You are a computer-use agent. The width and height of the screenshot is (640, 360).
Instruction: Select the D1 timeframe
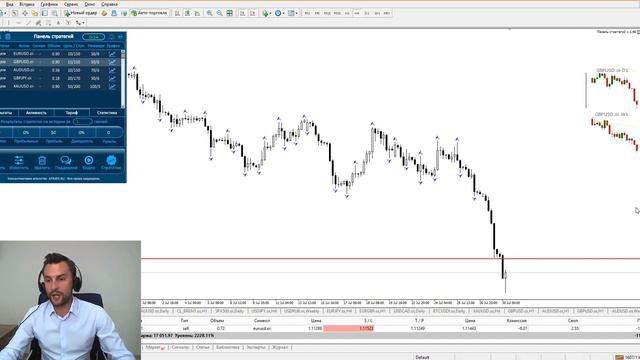point(367,13)
